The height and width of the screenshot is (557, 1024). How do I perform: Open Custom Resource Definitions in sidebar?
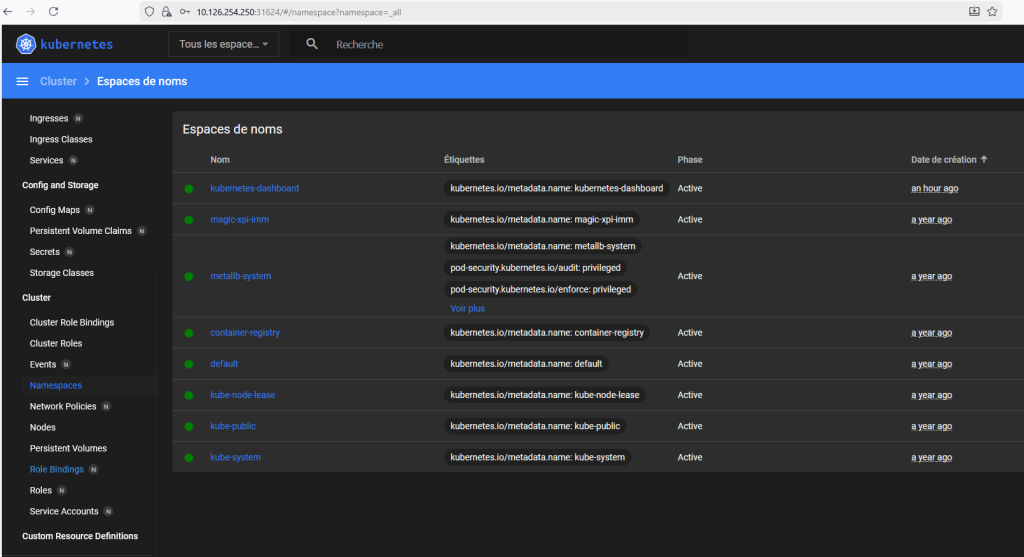[80, 536]
